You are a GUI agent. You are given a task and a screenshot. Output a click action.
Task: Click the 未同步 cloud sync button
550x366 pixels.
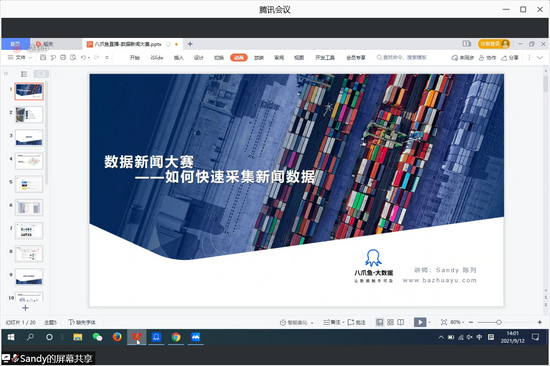point(463,58)
